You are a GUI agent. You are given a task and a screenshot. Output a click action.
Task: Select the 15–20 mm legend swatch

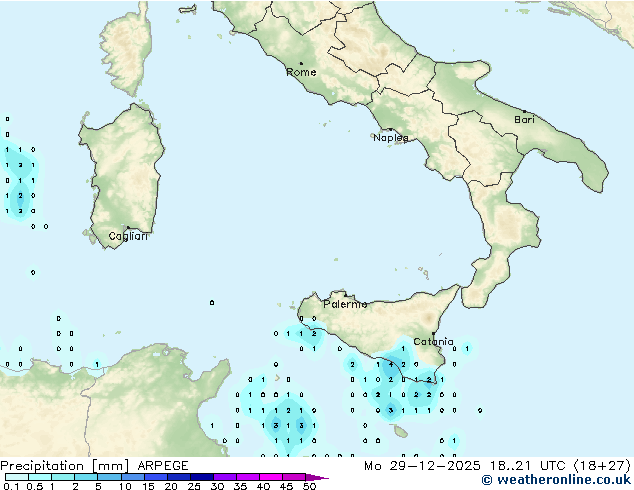[x=156, y=477]
